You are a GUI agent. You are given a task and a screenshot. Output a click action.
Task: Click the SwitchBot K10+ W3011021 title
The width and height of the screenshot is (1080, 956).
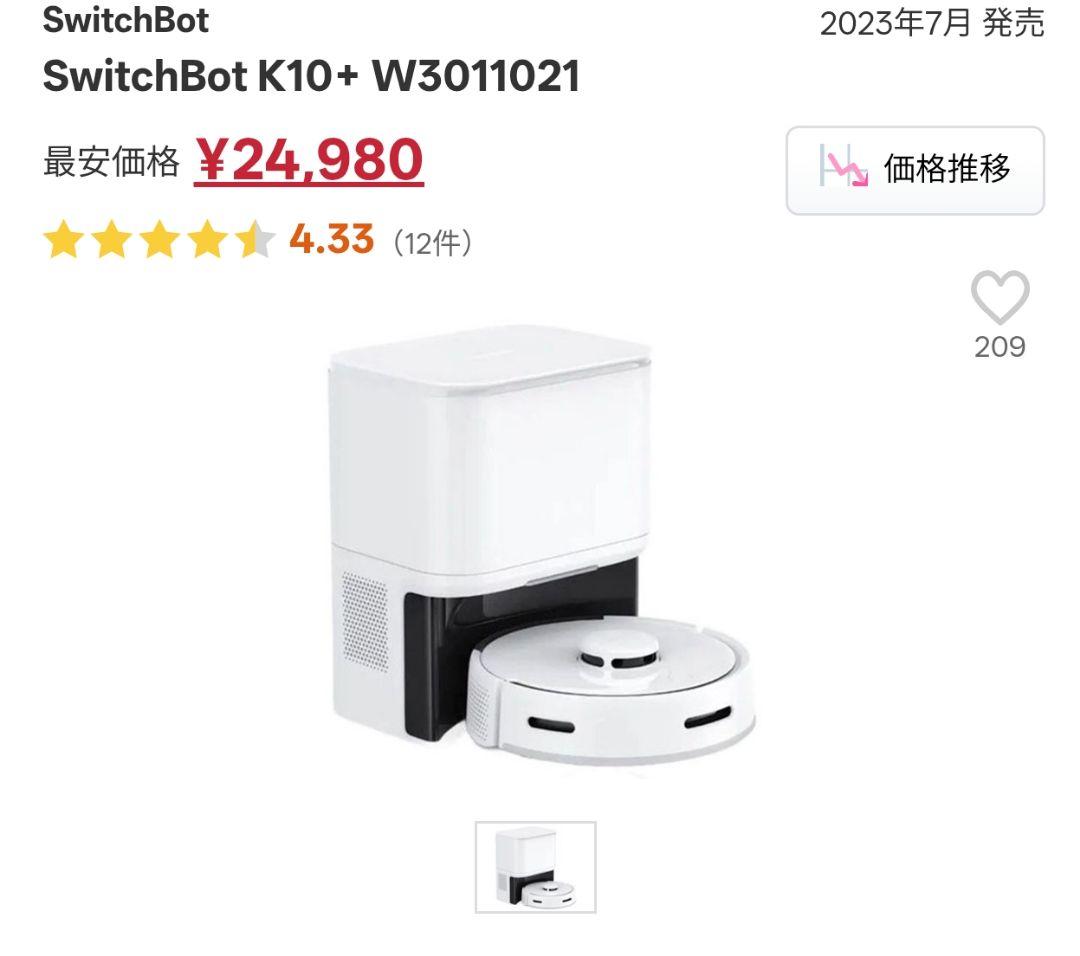(311, 76)
